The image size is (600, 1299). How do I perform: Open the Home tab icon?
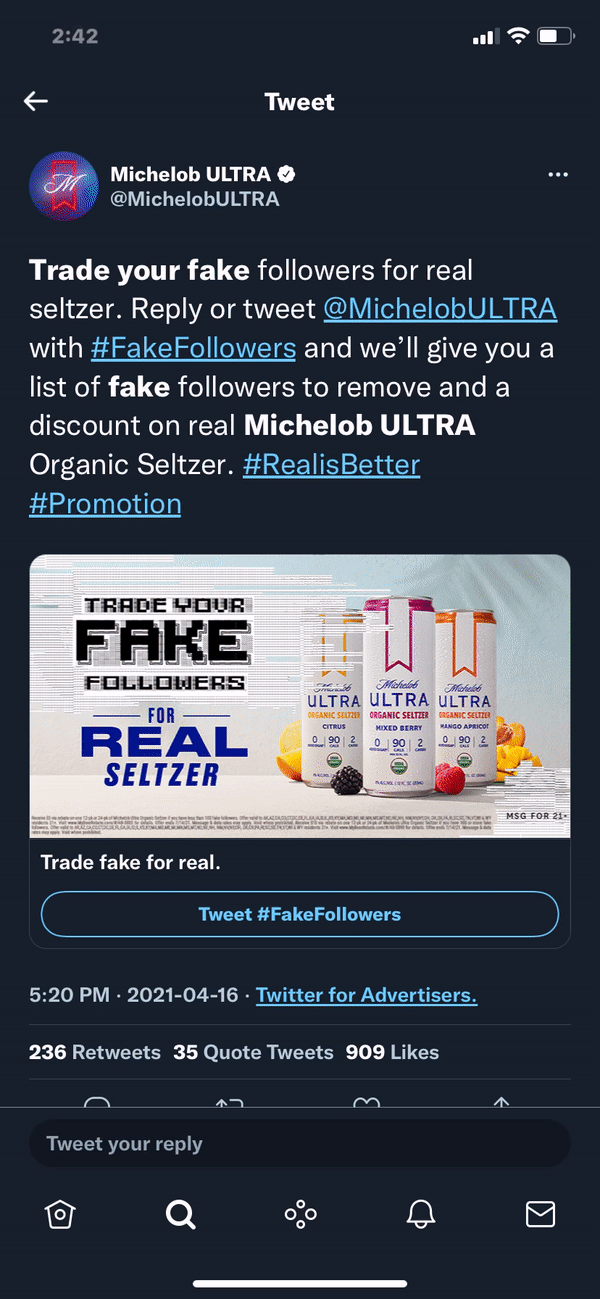[x=60, y=1214]
